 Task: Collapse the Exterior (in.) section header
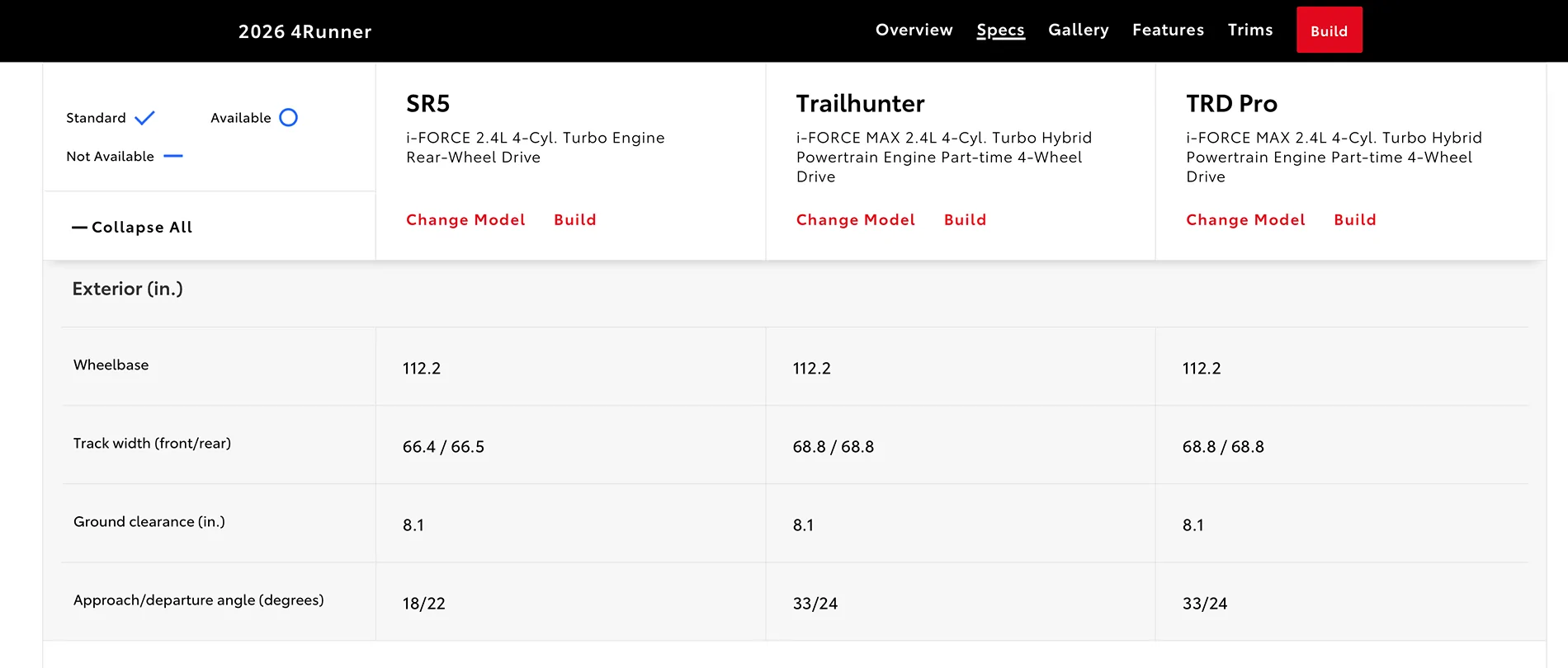point(128,289)
